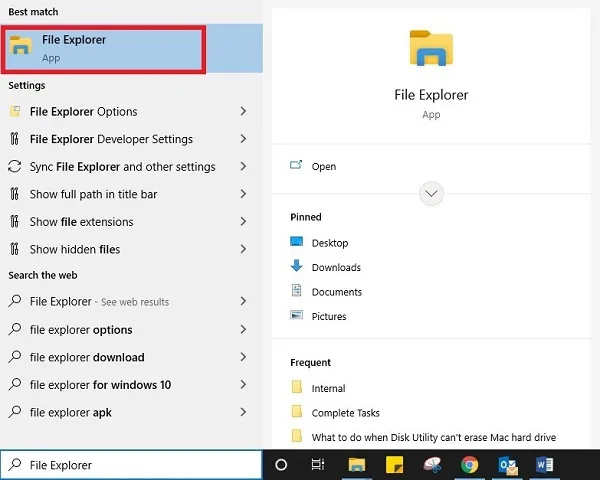
Task: Expand arrow beside Show hidden files
Action: [x=243, y=249]
